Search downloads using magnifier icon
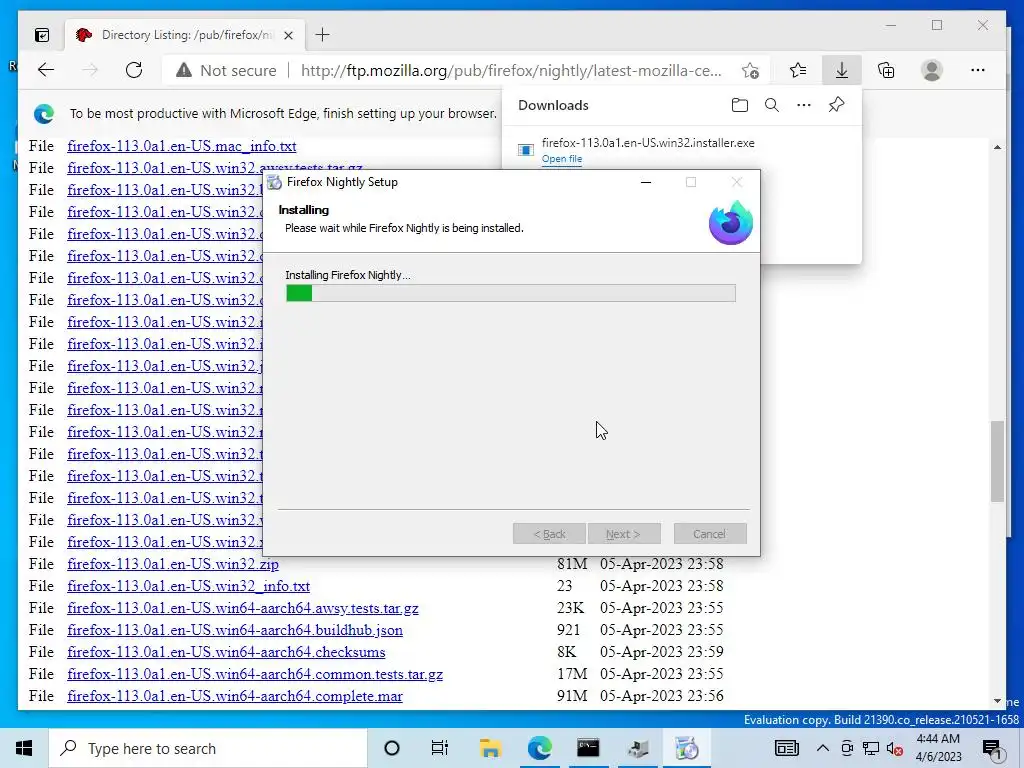The height and width of the screenshot is (768, 1024). [772, 105]
